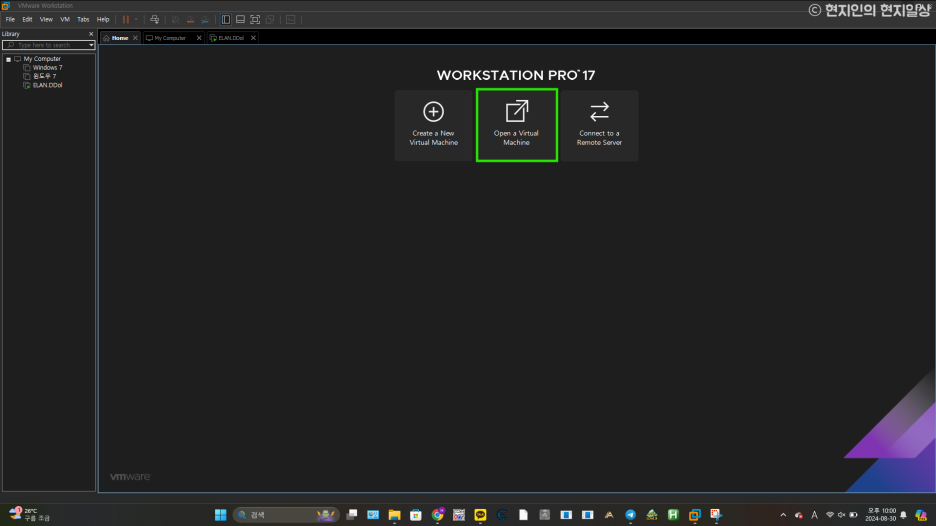Open Task View on the taskbar
This screenshot has width=936, height=526.
(x=352, y=515)
